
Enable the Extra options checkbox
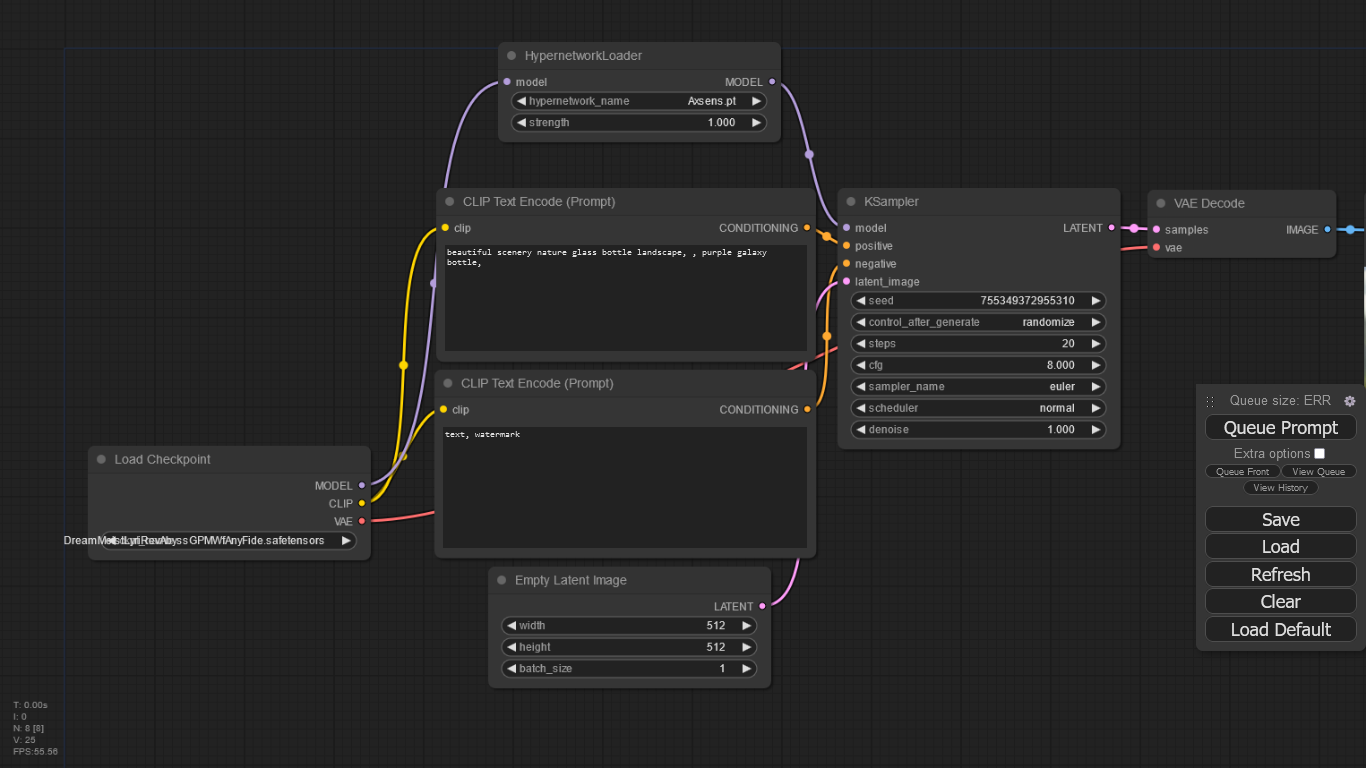pyautogui.click(x=1319, y=453)
